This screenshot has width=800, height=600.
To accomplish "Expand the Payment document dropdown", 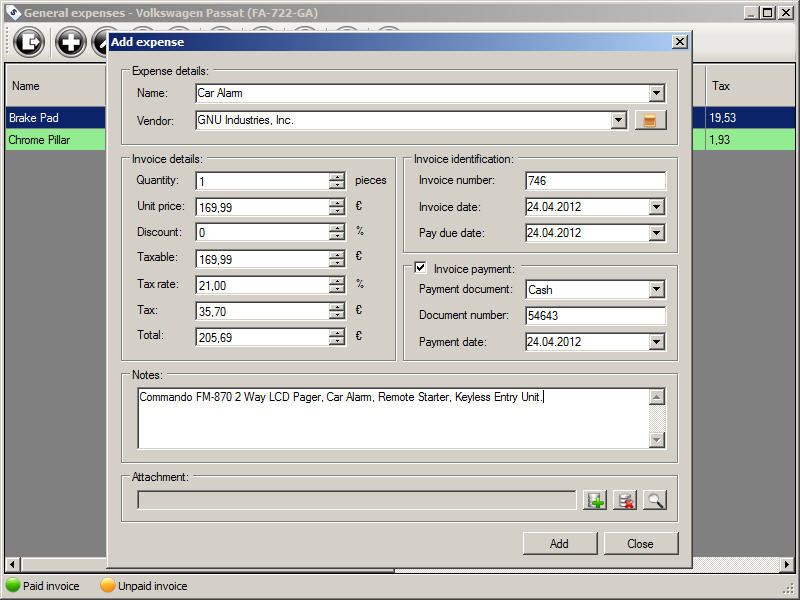I will pos(656,290).
